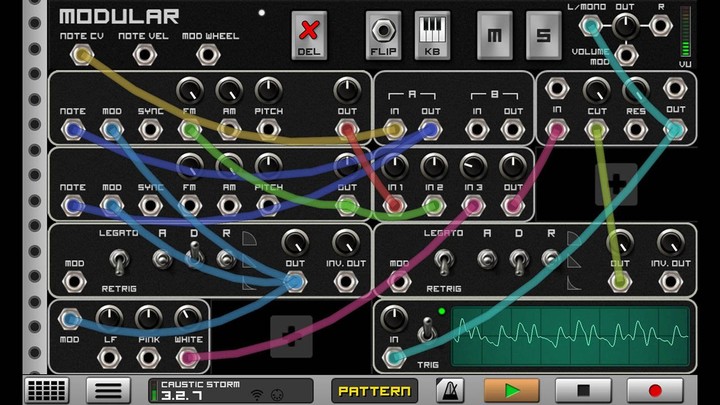
Task: Click noise WHITE output jack
Action: (188, 358)
